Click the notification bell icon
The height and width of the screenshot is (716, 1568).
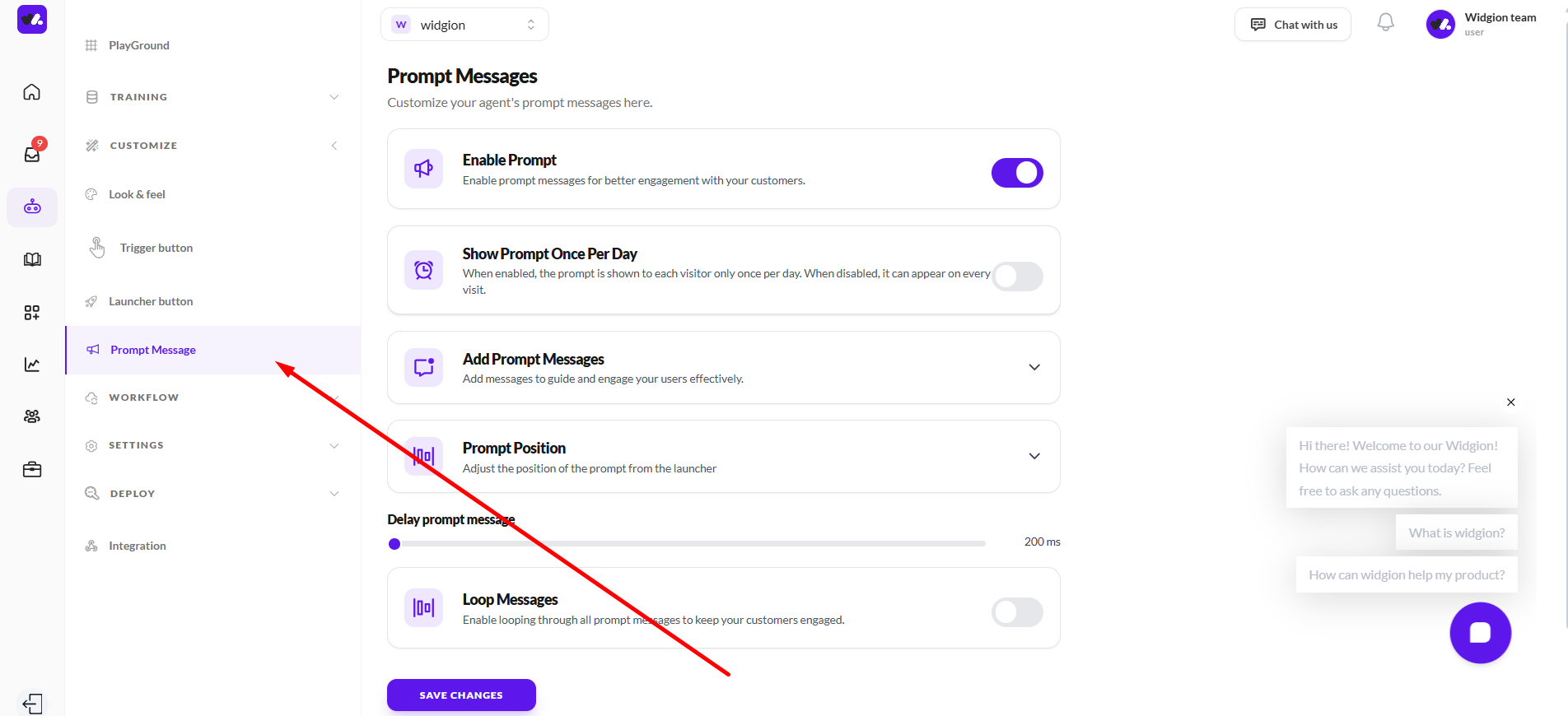point(1386,23)
